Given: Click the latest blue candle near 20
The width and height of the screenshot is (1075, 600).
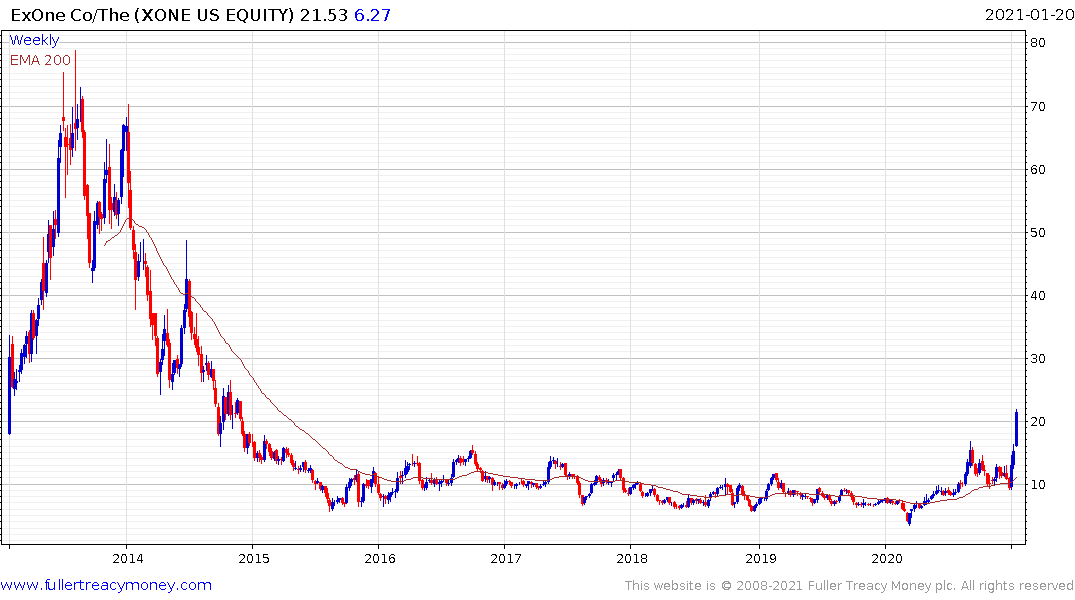Looking at the screenshot, I should tap(1016, 429).
